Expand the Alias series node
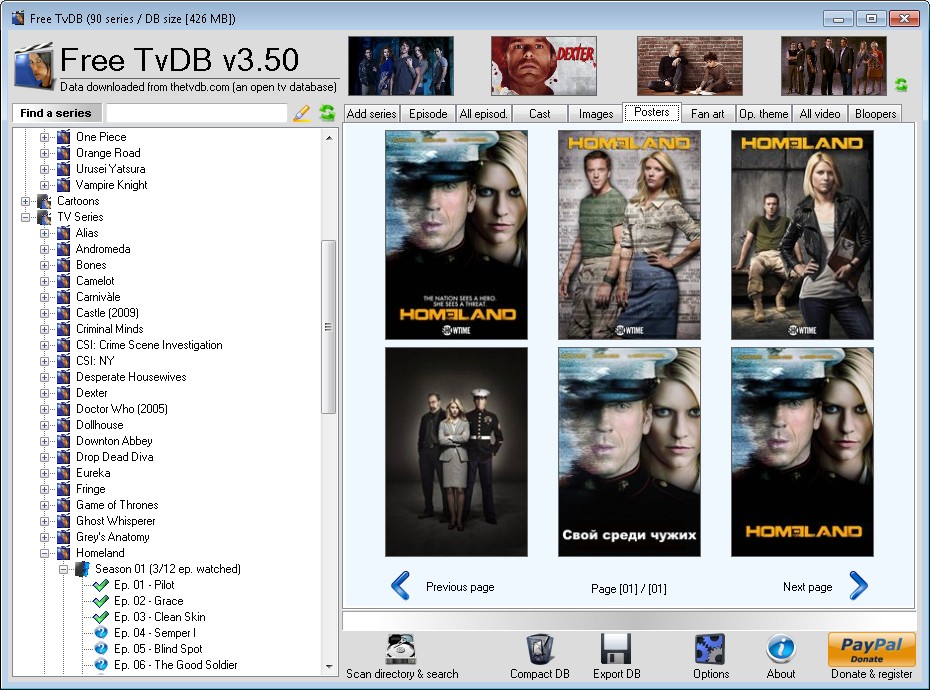The width and height of the screenshot is (930, 690). (x=44, y=234)
